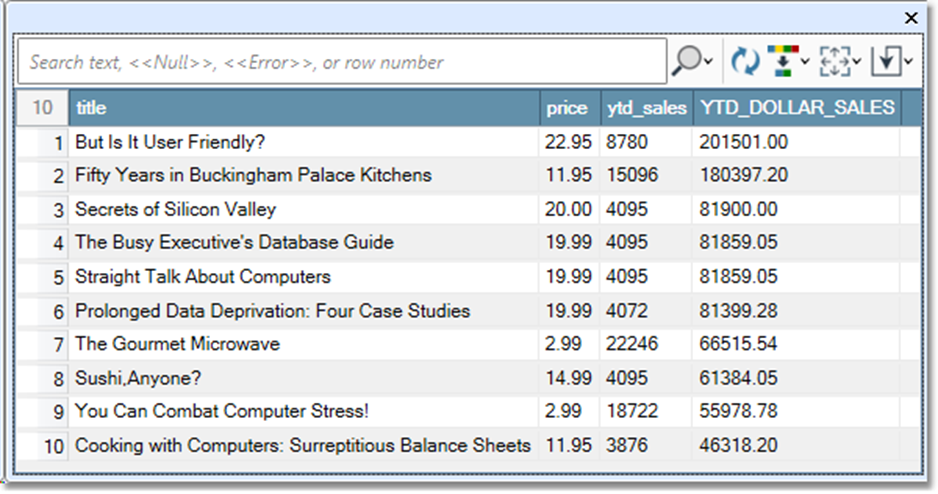Screen dimensions: 938x494
Task: Click the row count corner cell
Action: [42, 108]
